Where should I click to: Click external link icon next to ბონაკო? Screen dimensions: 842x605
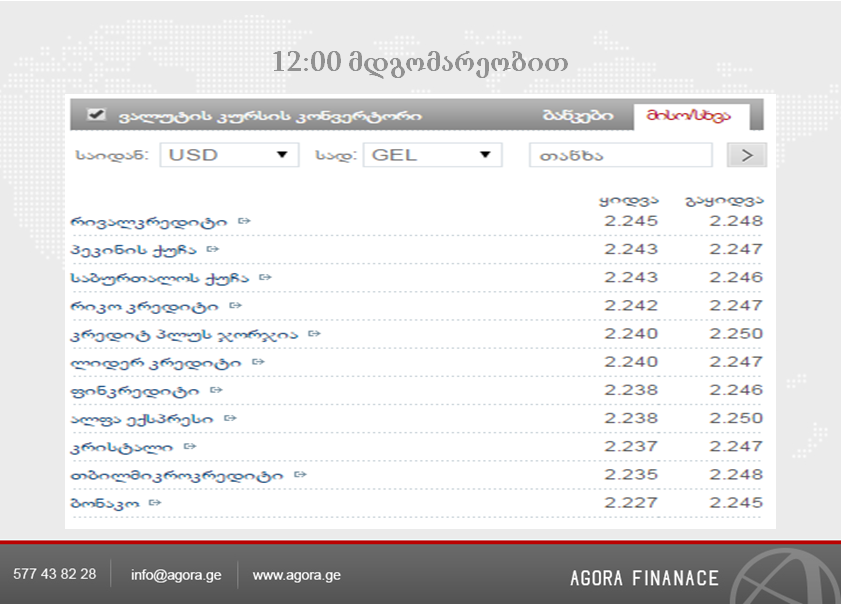[155, 502]
